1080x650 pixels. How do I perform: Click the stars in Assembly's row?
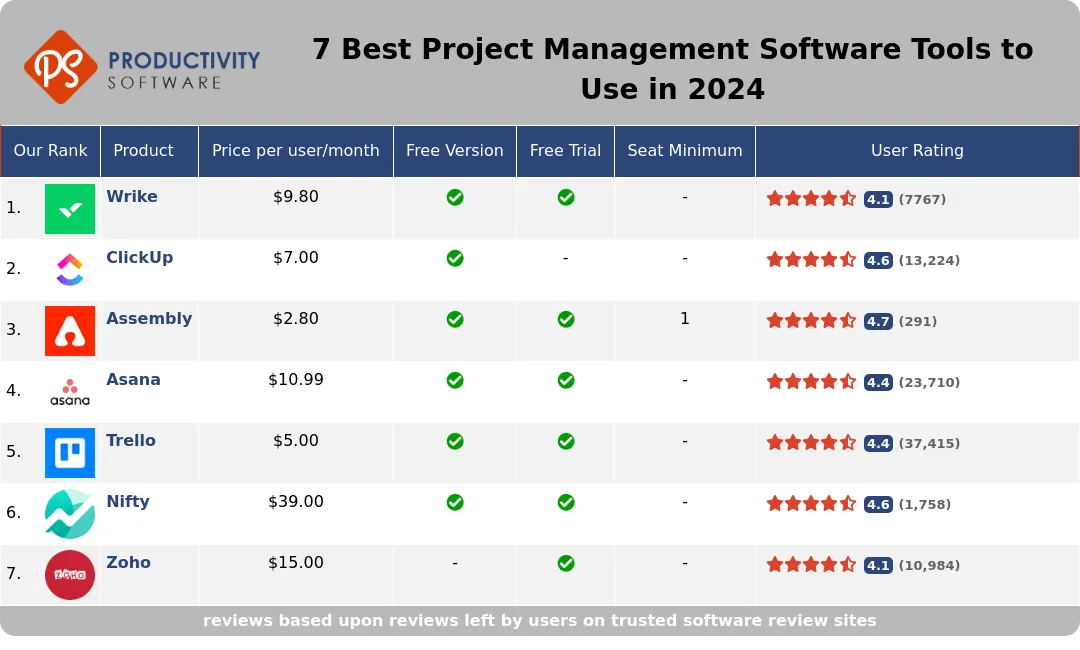click(811, 321)
